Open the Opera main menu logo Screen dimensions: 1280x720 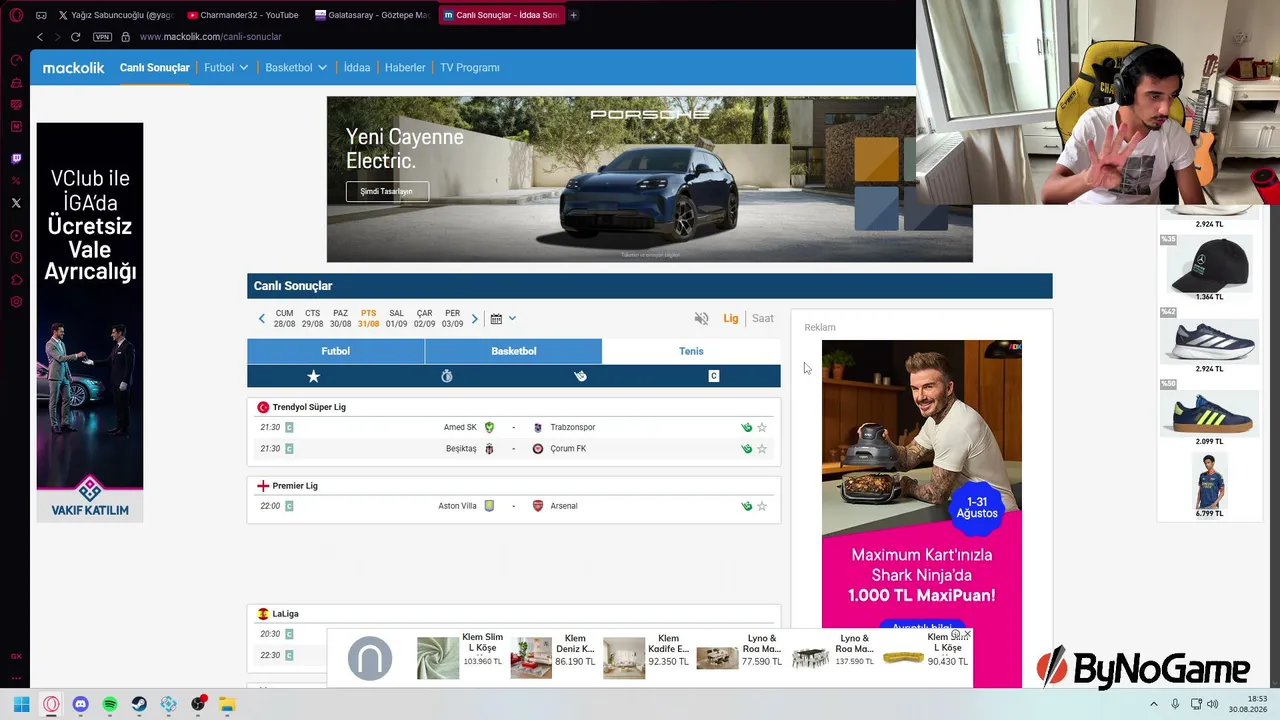click(x=16, y=15)
